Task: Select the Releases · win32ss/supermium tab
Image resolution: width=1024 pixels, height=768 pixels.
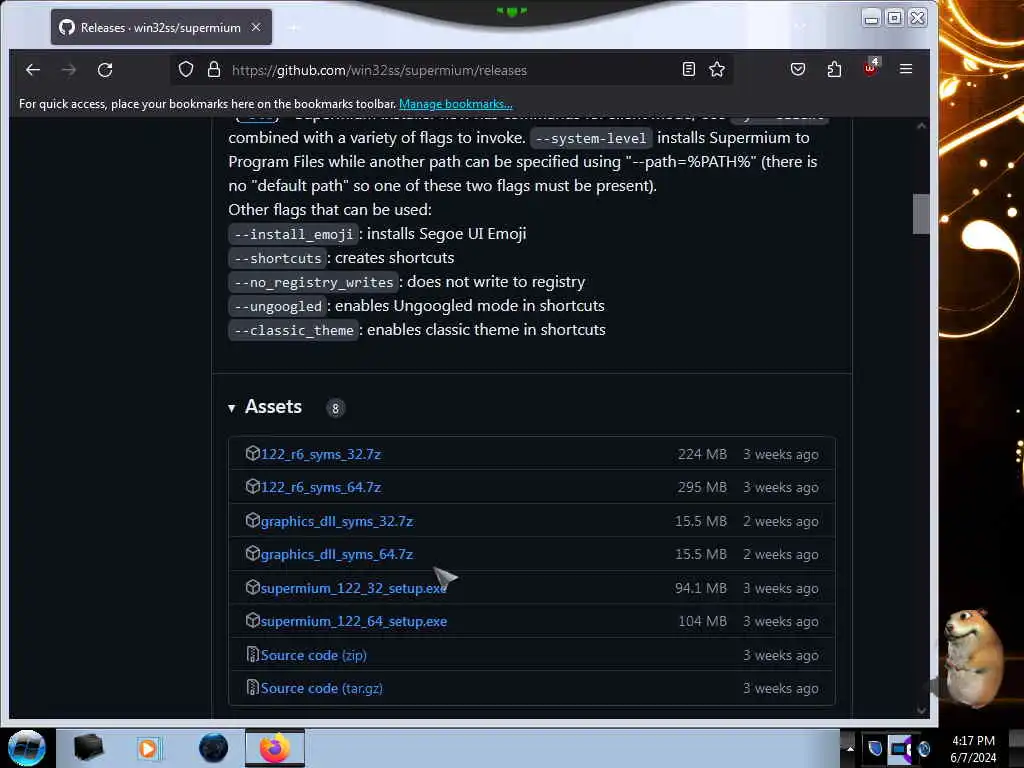Action: click(161, 27)
